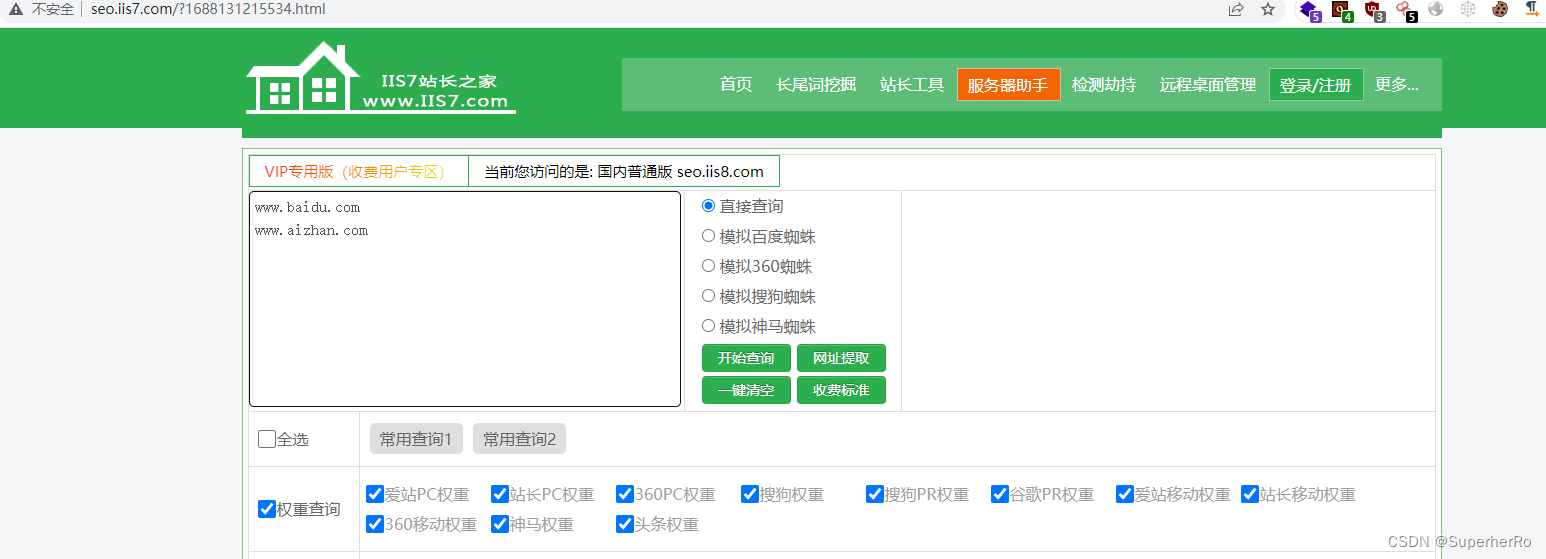Uncheck 头条权重 checkbox

point(625,524)
